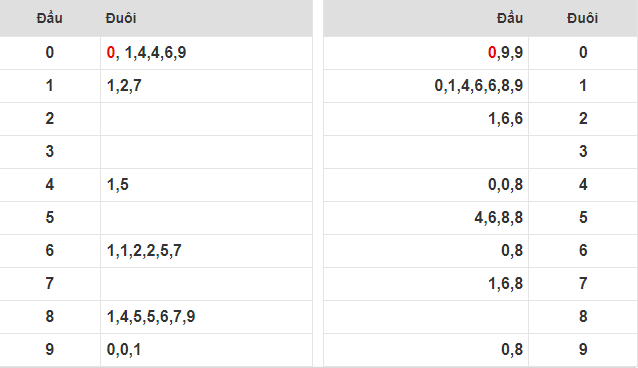Click the left table's Đuôi column header

pyautogui.click(x=121, y=18)
